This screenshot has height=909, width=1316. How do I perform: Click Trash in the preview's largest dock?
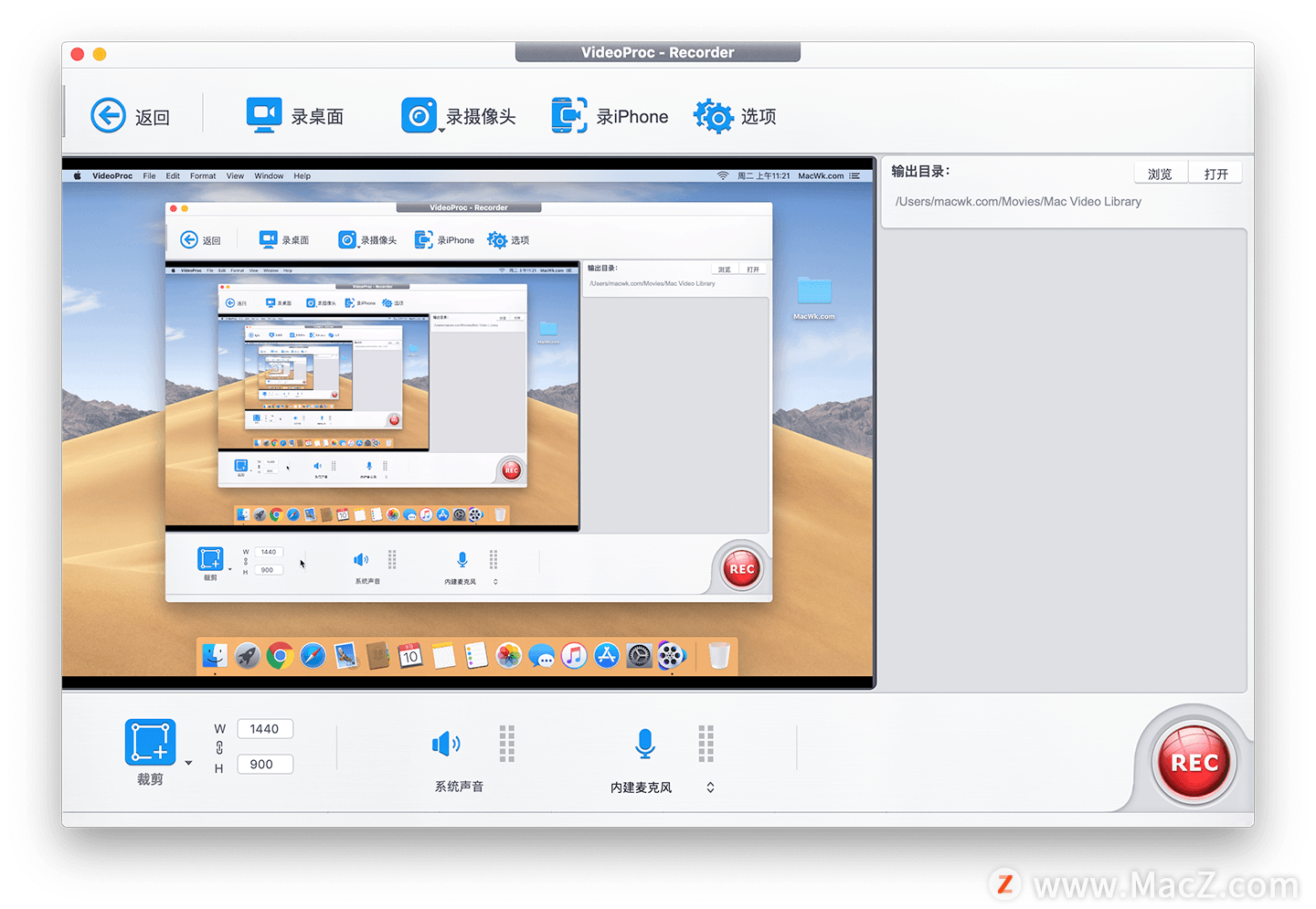719,655
